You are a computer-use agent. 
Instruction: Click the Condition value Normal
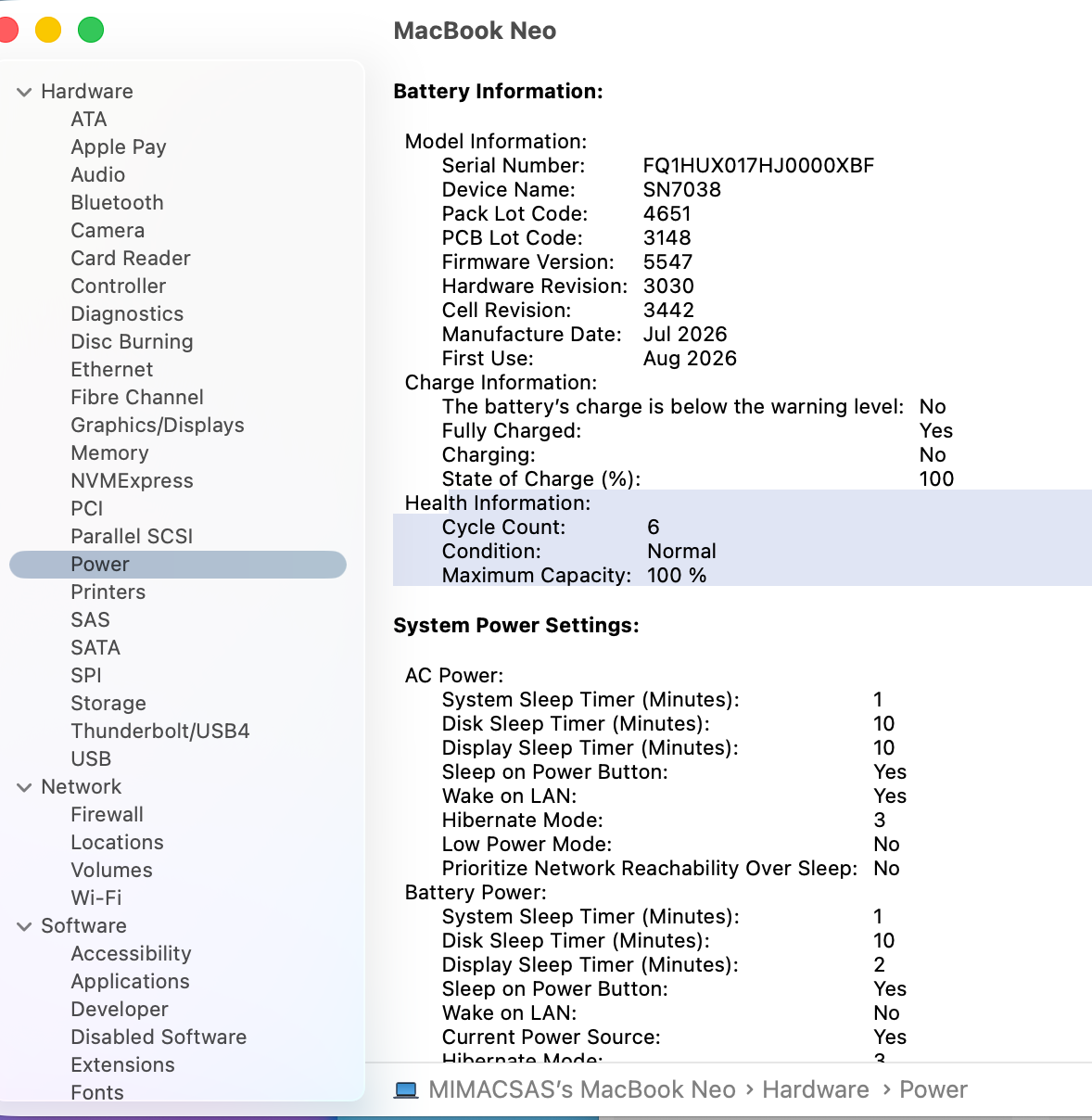(681, 552)
